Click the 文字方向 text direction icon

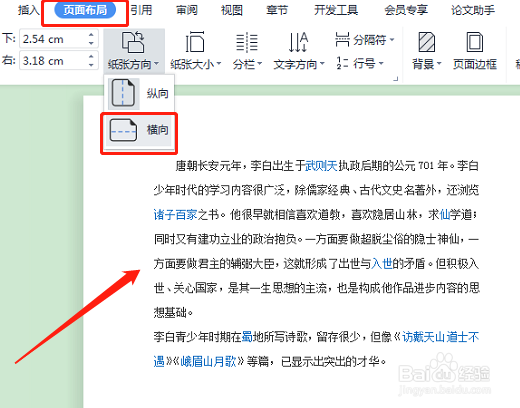[x=298, y=42]
